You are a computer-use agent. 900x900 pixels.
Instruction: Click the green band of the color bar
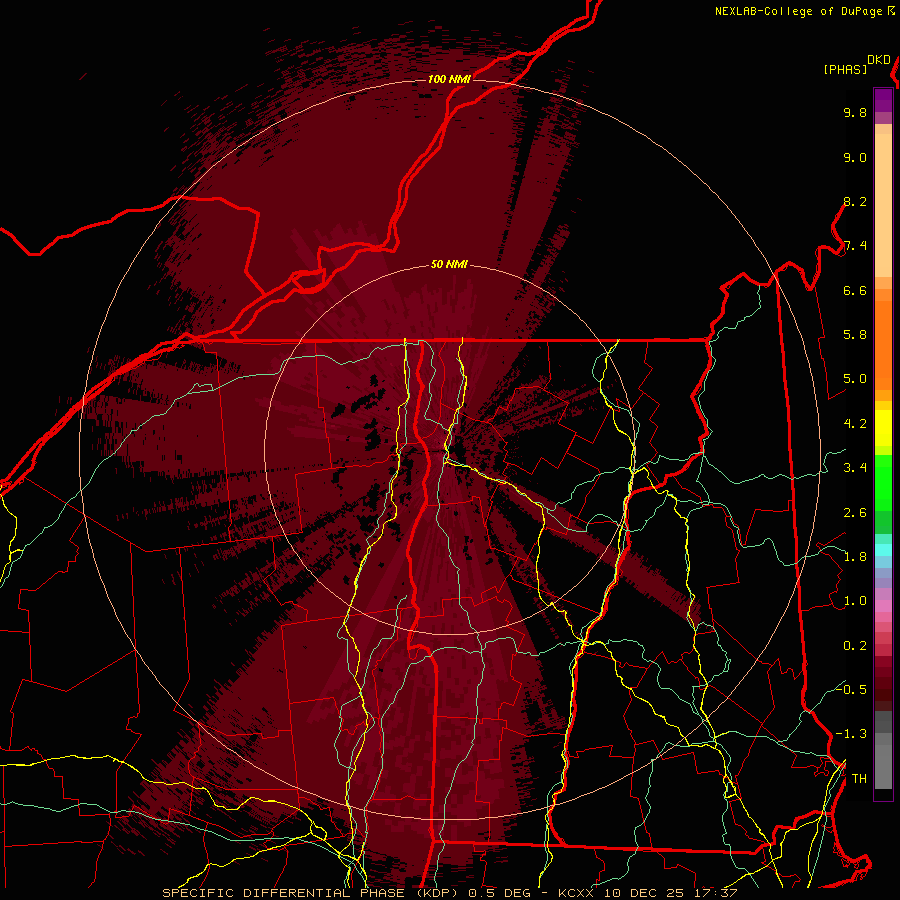[883, 482]
